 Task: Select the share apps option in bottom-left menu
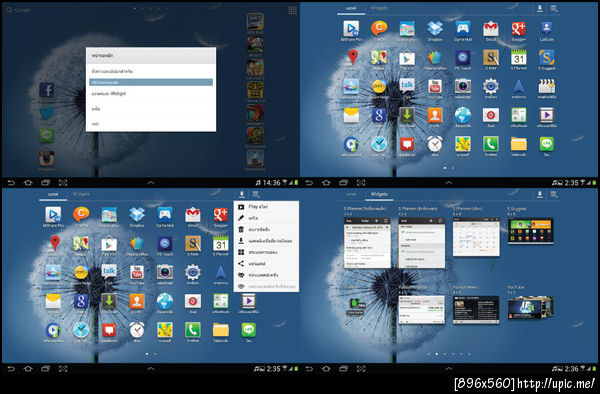(x=266, y=264)
